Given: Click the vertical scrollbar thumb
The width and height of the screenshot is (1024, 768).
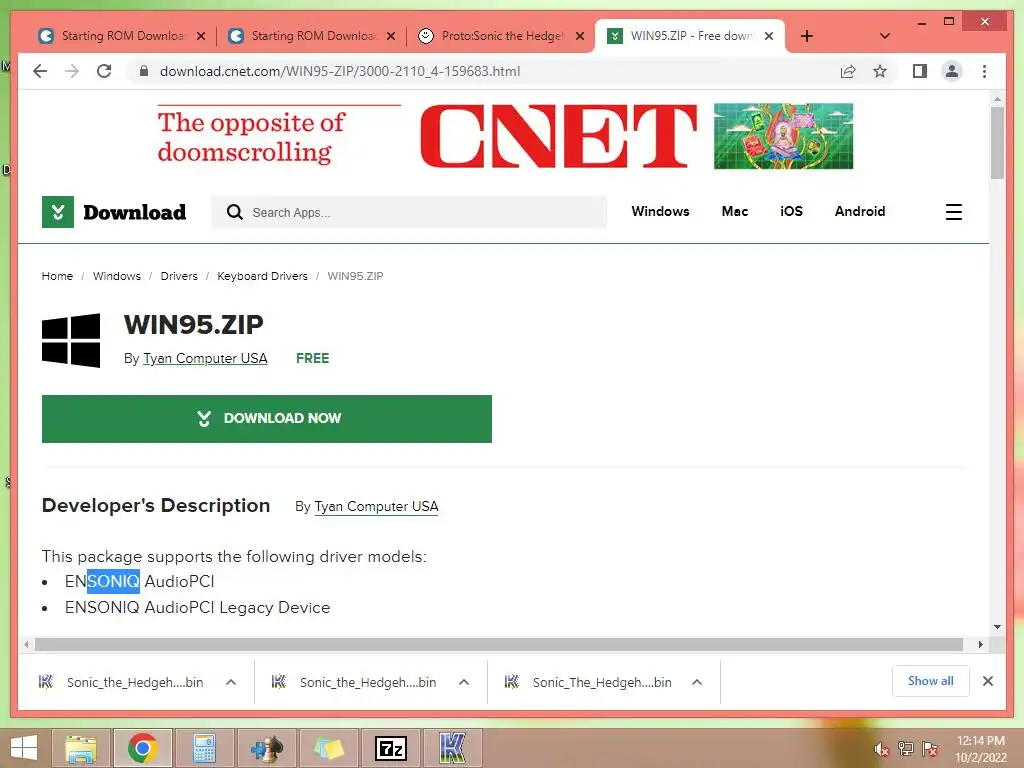Looking at the screenshot, I should [x=997, y=142].
